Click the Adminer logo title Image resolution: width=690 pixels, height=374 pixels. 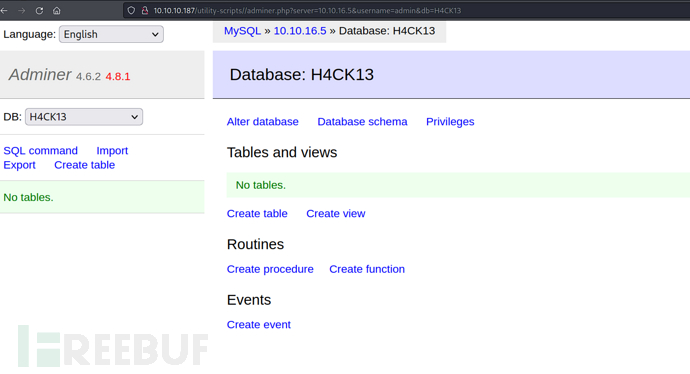click(40, 75)
